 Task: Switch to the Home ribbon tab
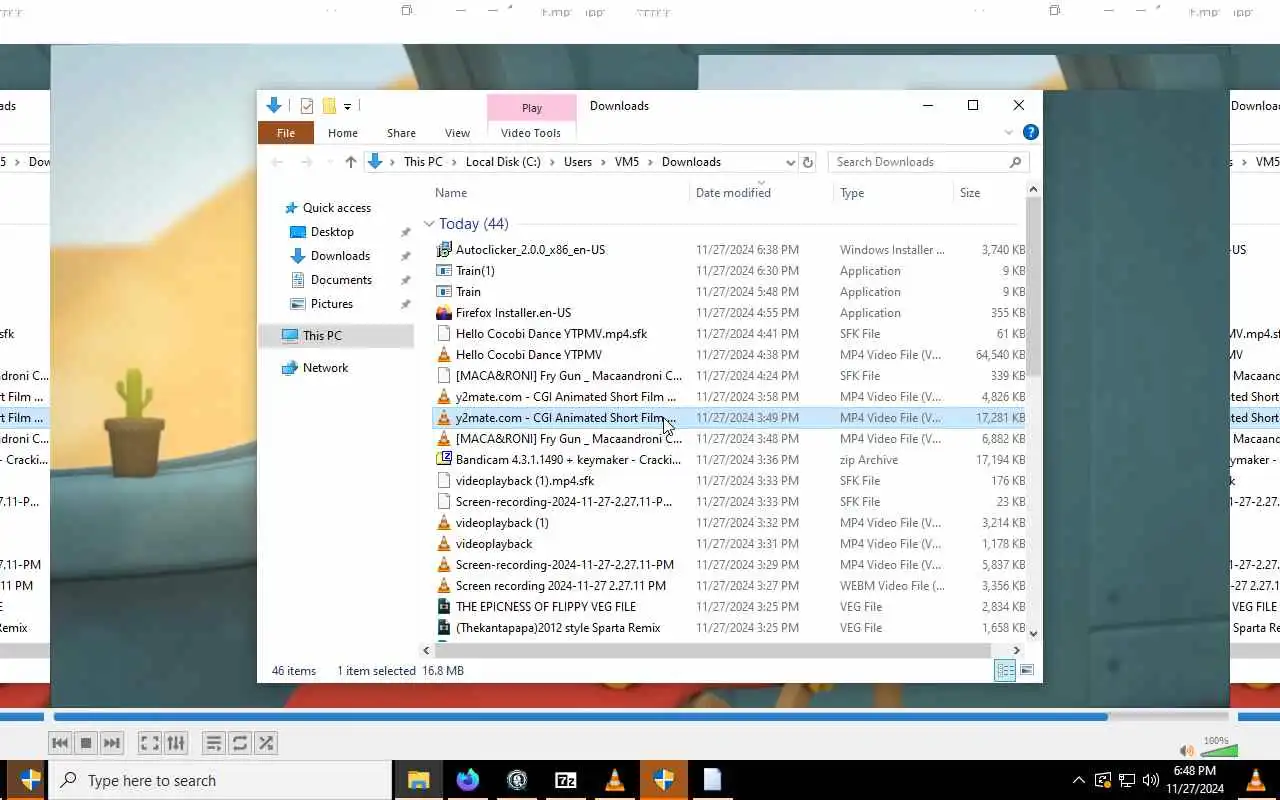(x=343, y=133)
